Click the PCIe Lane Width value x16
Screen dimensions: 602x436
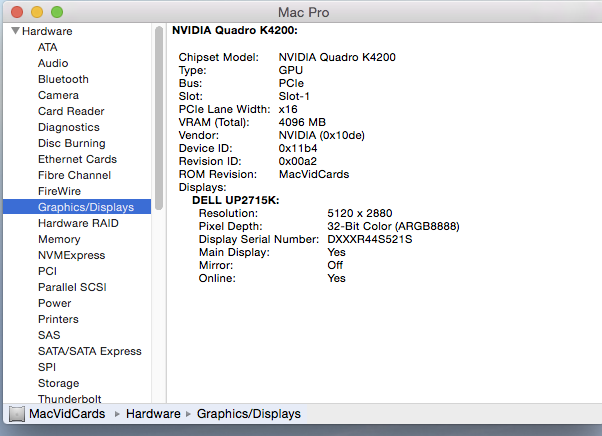pos(288,109)
